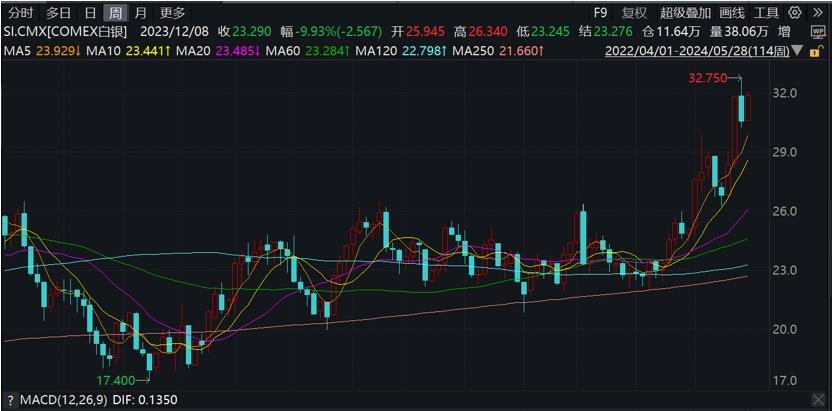Viewport: 832px width, 411px height.
Task: Open the 工具 tools menu
Action: 766,12
